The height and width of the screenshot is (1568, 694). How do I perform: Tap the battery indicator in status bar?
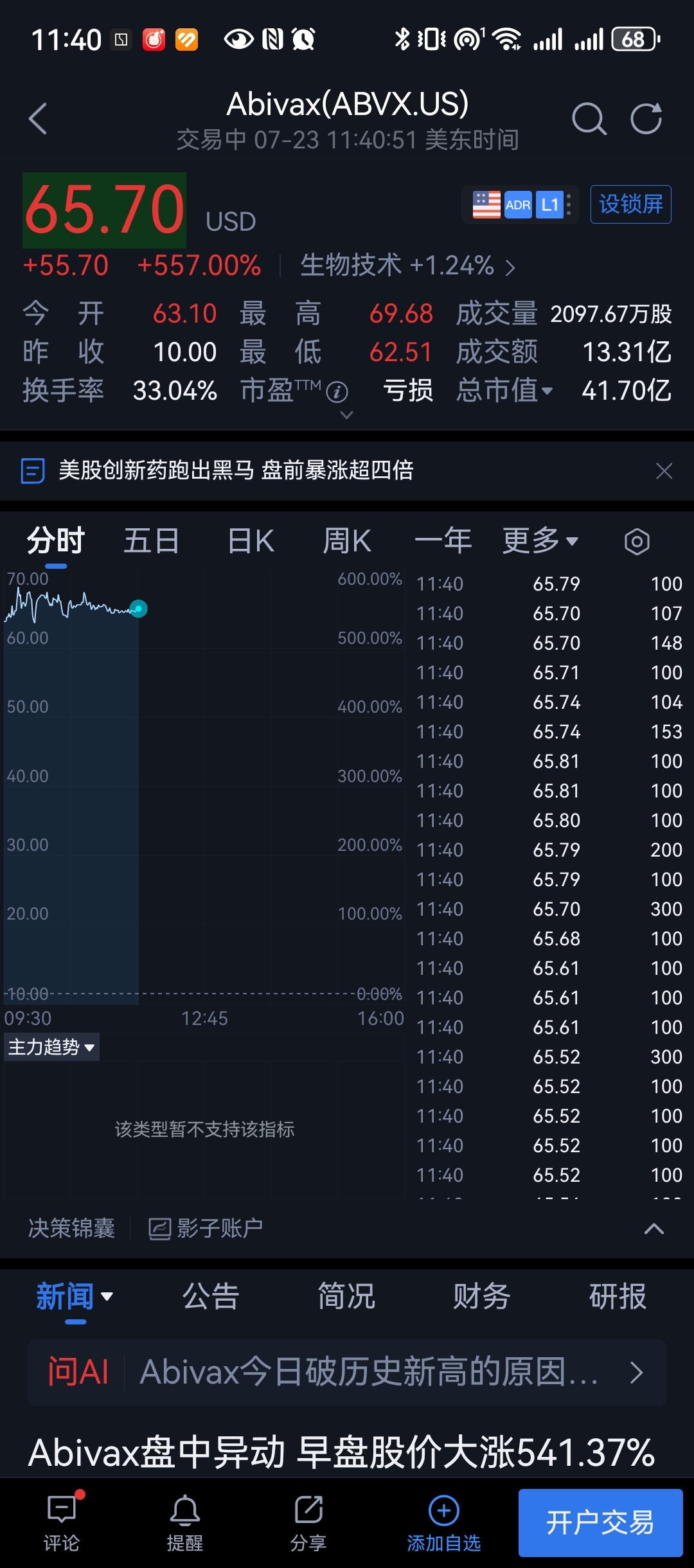click(x=636, y=39)
